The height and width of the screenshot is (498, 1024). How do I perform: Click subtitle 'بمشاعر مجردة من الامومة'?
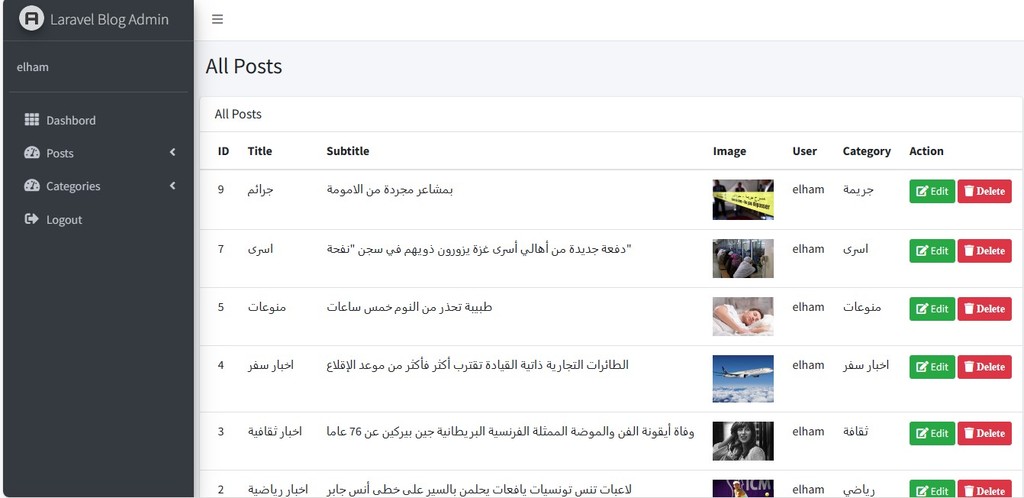click(x=390, y=190)
